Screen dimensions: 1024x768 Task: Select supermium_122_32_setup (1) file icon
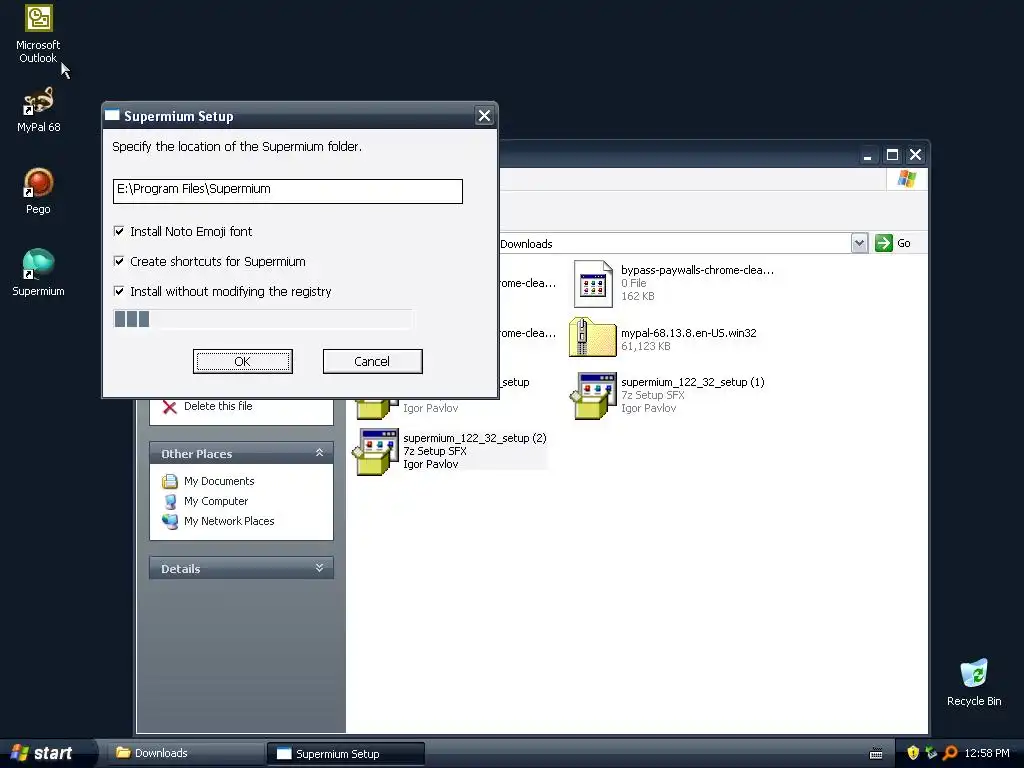click(x=593, y=395)
